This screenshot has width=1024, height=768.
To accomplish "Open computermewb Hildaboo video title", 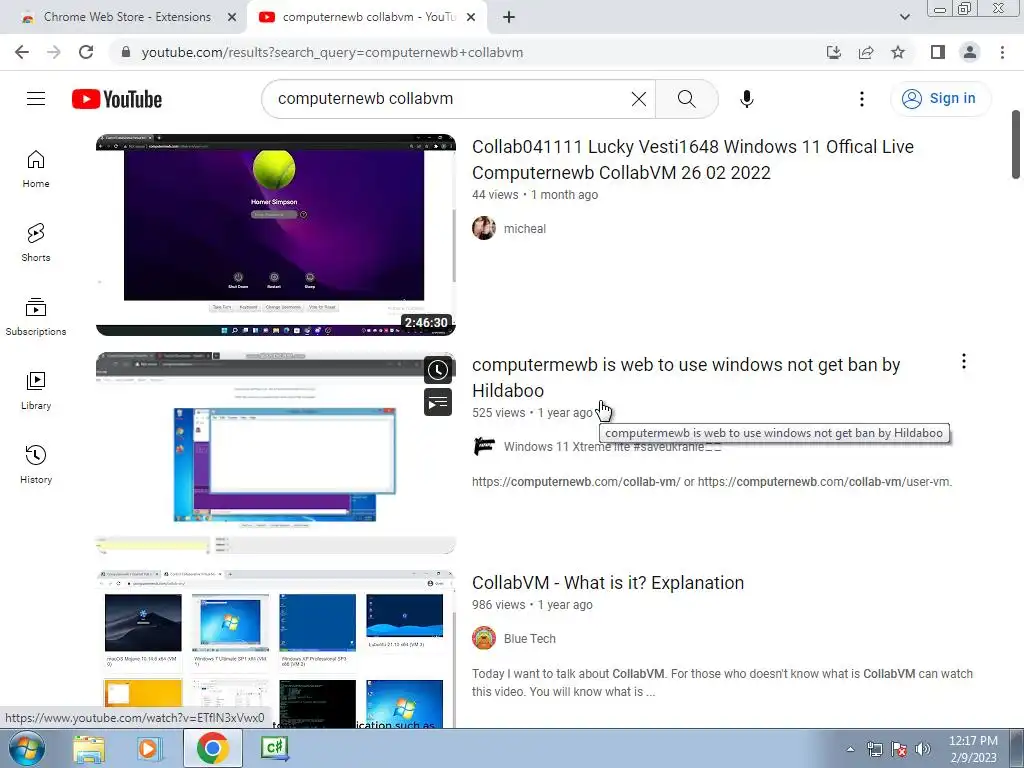I will (x=686, y=377).
